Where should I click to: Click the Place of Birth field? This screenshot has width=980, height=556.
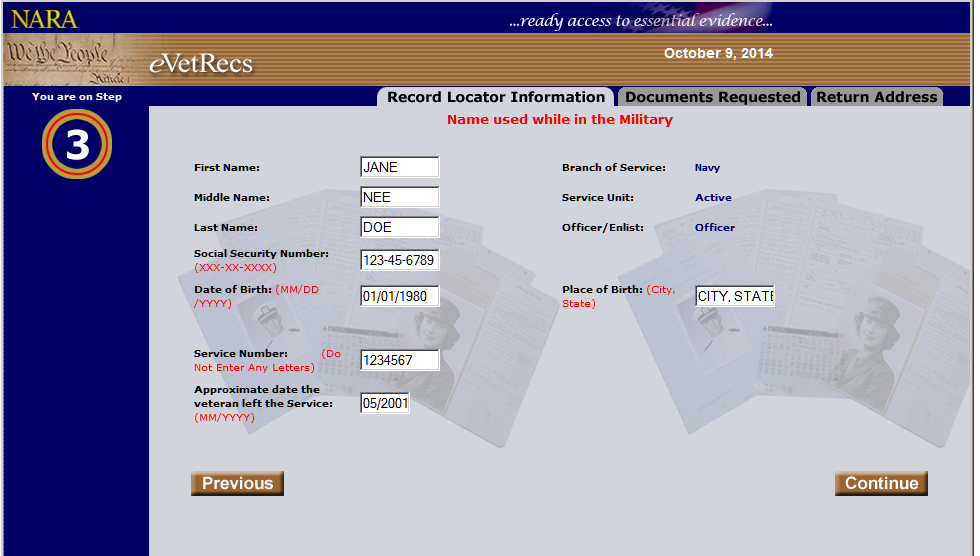(x=735, y=296)
